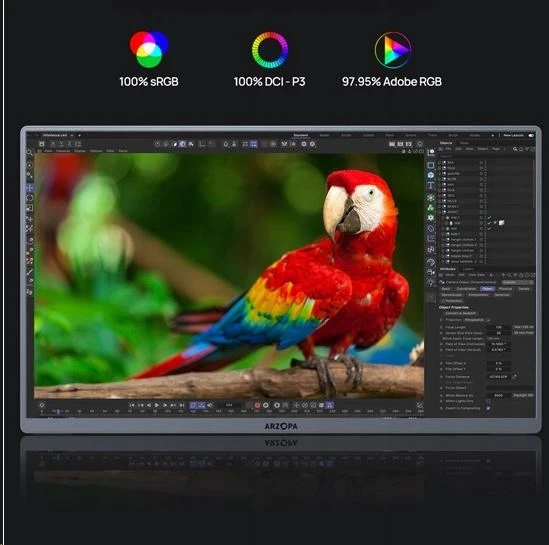Add a new document tab with plus

click(79, 135)
